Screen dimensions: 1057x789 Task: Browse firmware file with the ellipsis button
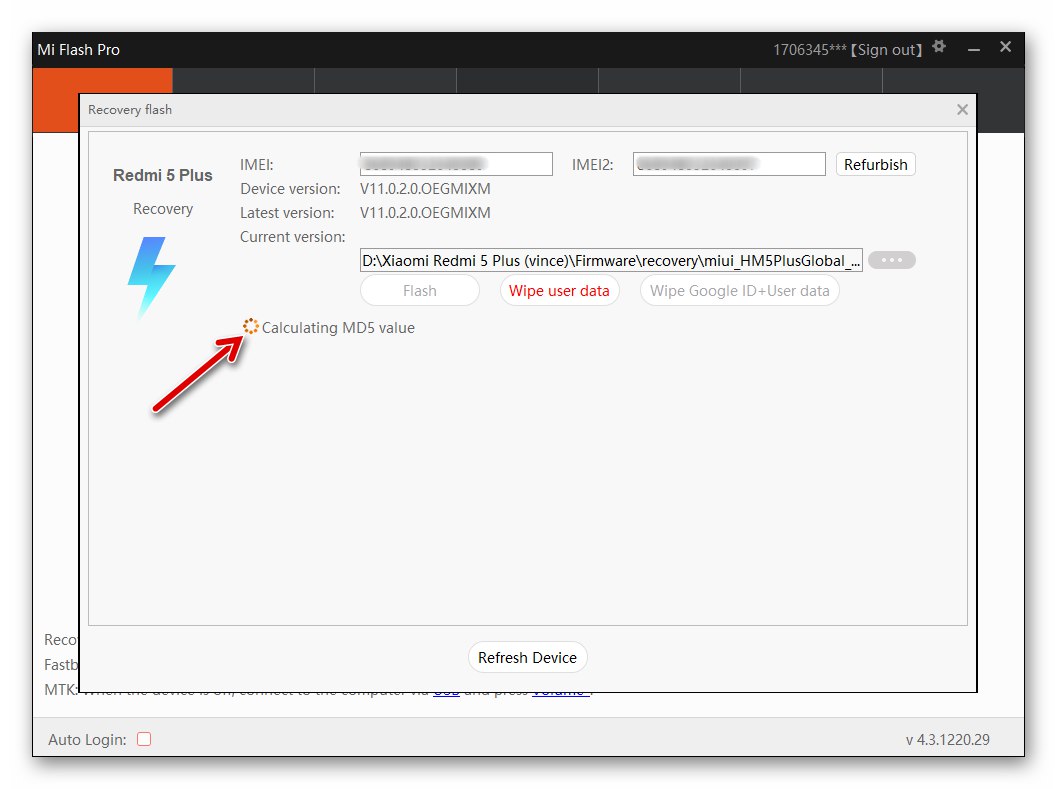coord(892,260)
